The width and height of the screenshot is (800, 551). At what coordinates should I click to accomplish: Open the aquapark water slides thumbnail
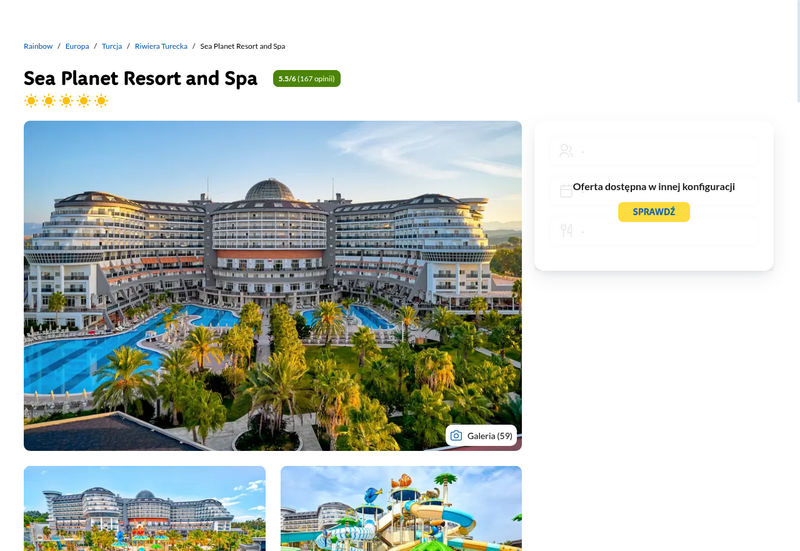coord(401,508)
